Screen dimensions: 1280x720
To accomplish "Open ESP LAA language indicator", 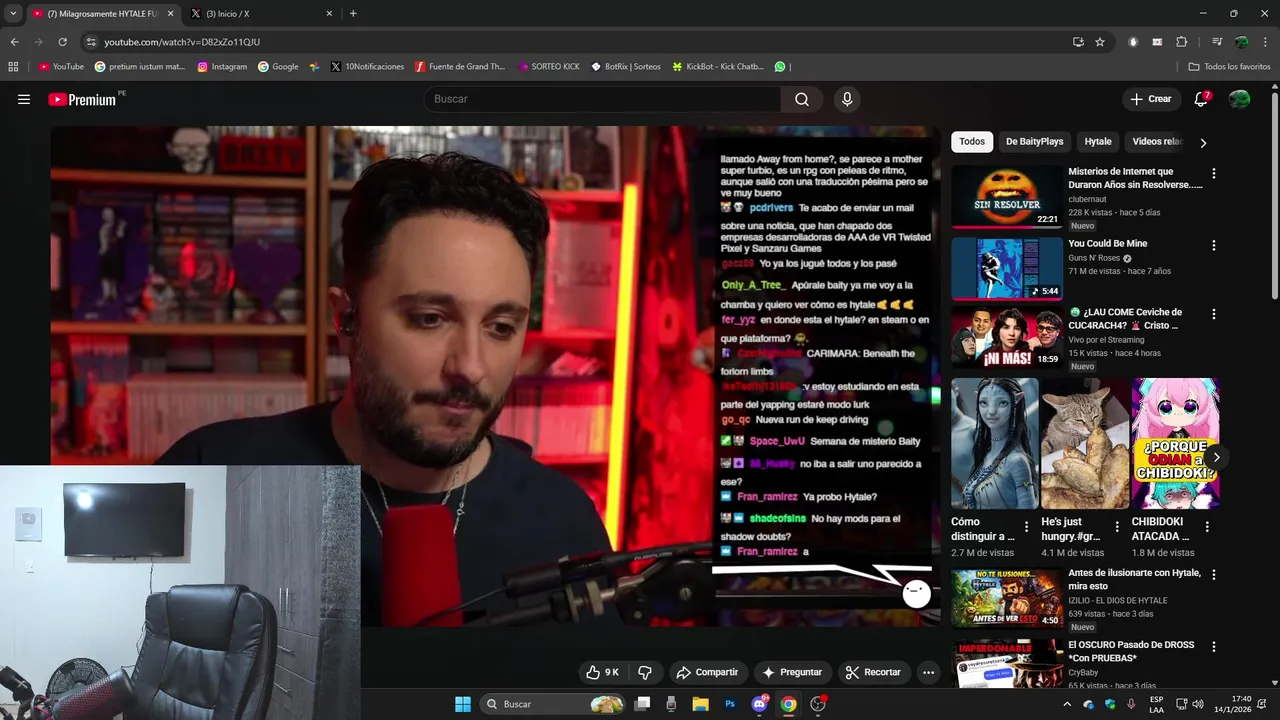I will pyautogui.click(x=1157, y=704).
